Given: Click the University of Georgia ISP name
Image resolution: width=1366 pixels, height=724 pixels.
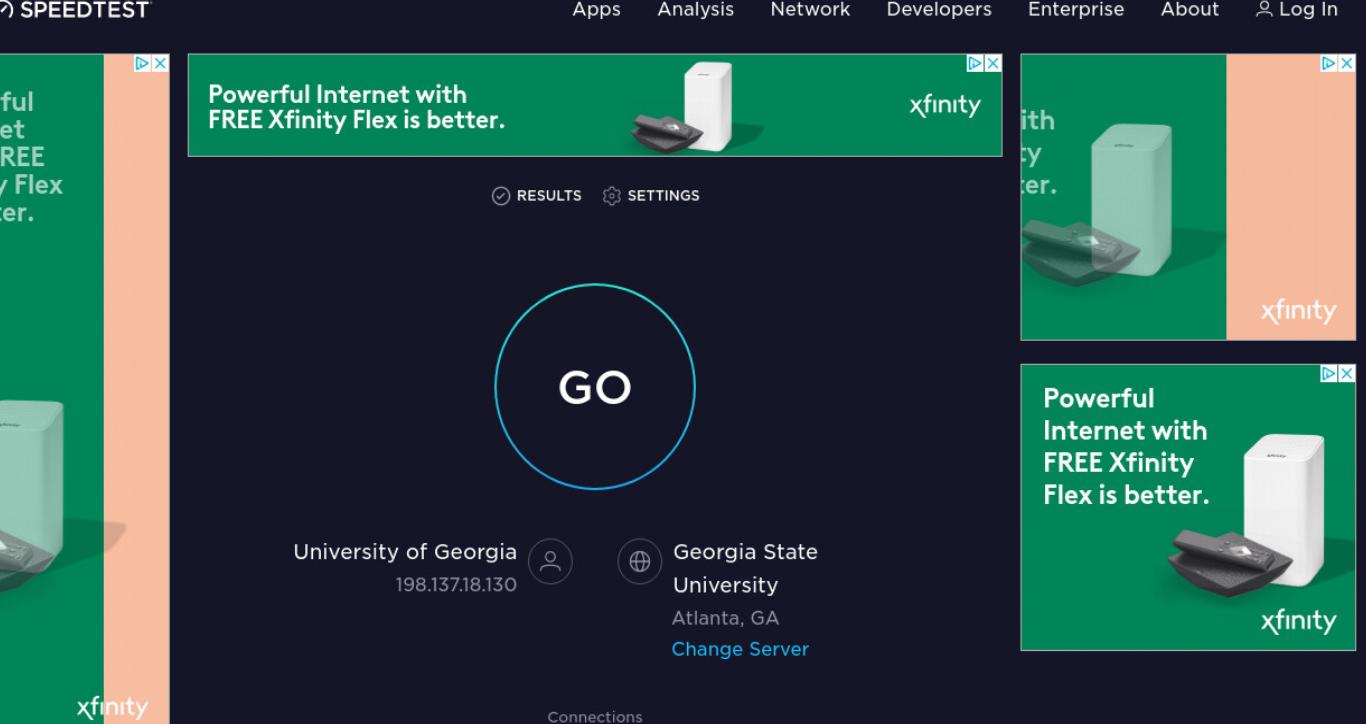Looking at the screenshot, I should pyautogui.click(x=405, y=552).
